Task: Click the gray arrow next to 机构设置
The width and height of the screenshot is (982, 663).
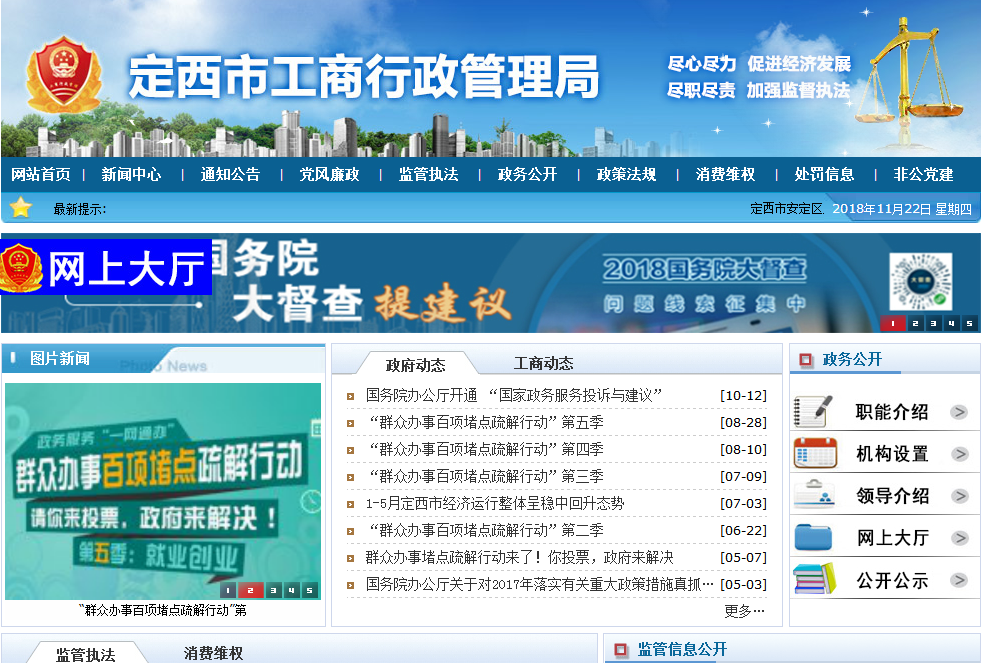Action: (x=959, y=454)
